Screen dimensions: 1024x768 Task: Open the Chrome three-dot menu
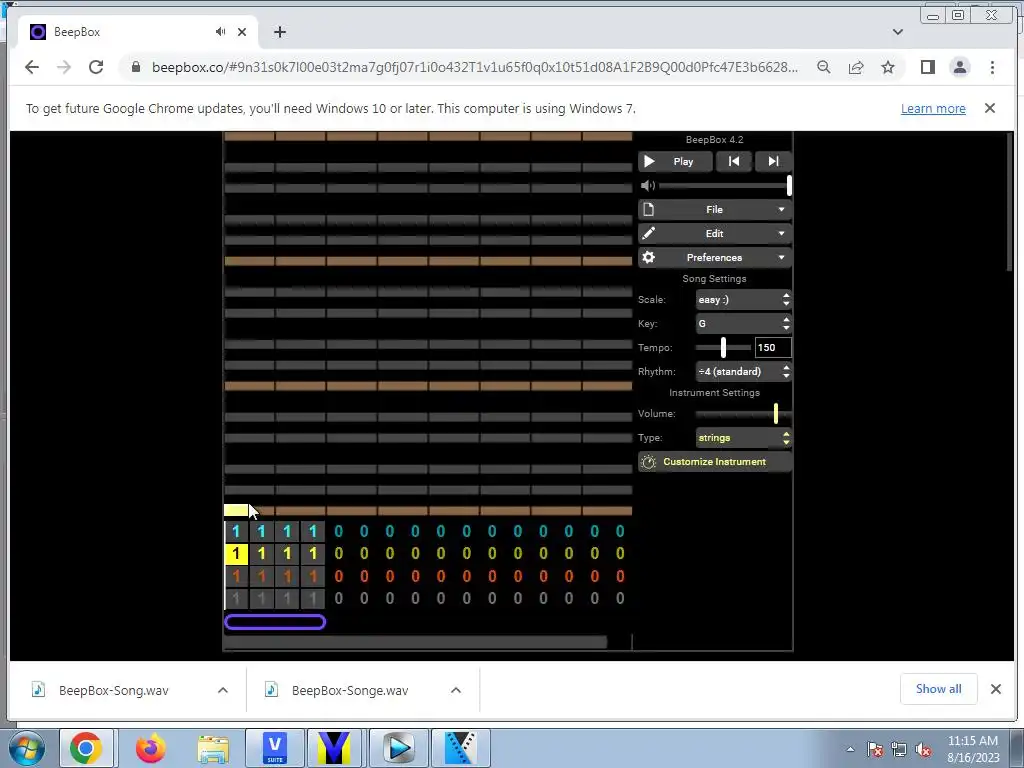992,67
